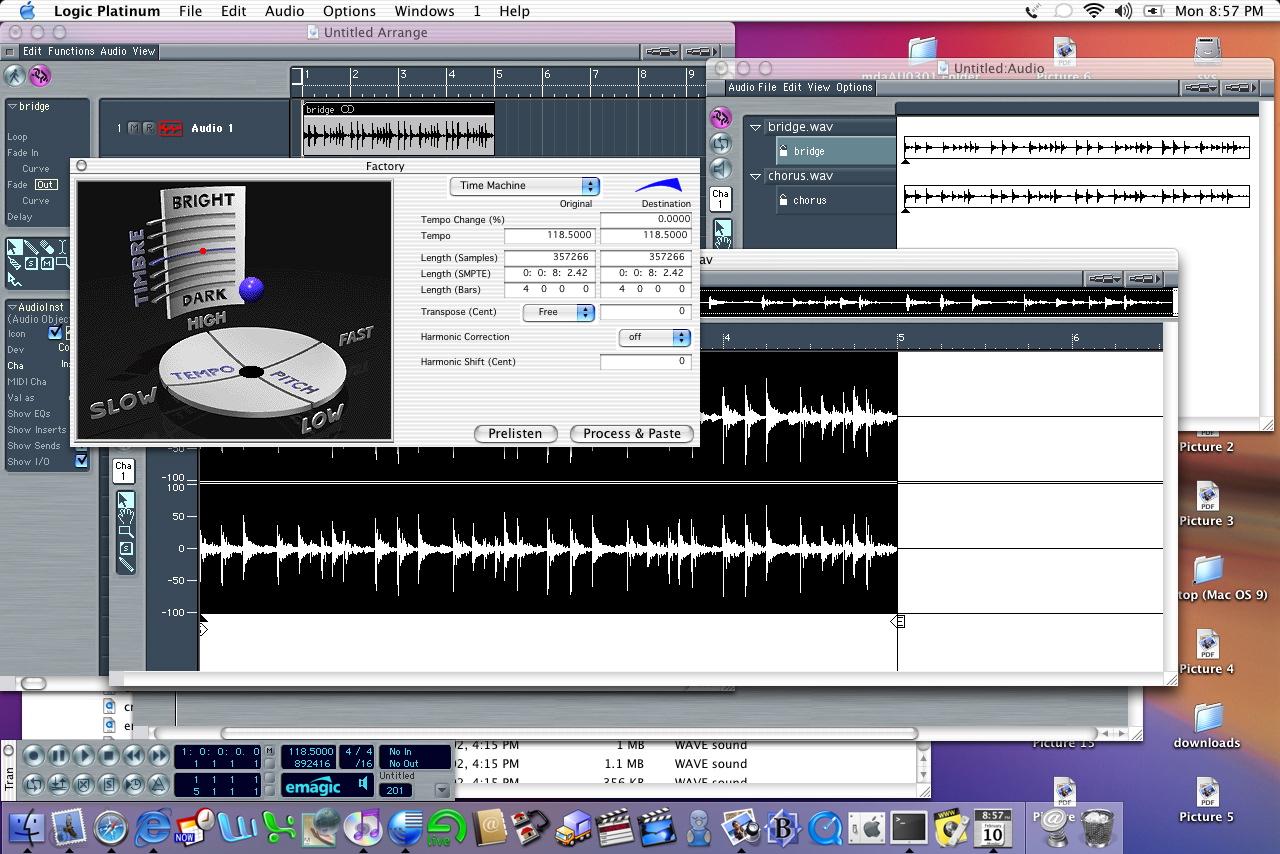
Task: Click the speaker icon in the Audio window
Action: 720,169
